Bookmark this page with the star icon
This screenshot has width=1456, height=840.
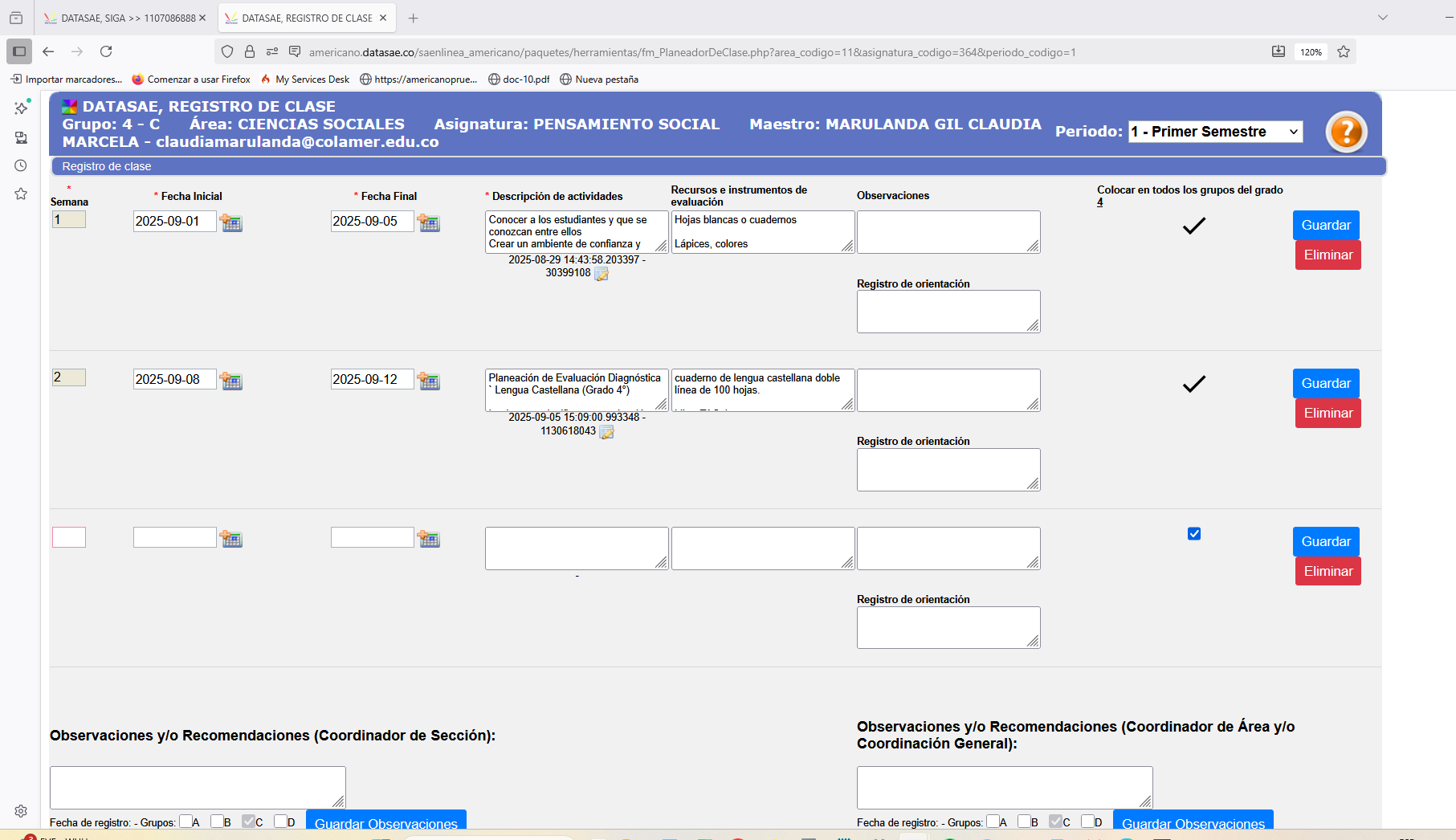click(1344, 51)
